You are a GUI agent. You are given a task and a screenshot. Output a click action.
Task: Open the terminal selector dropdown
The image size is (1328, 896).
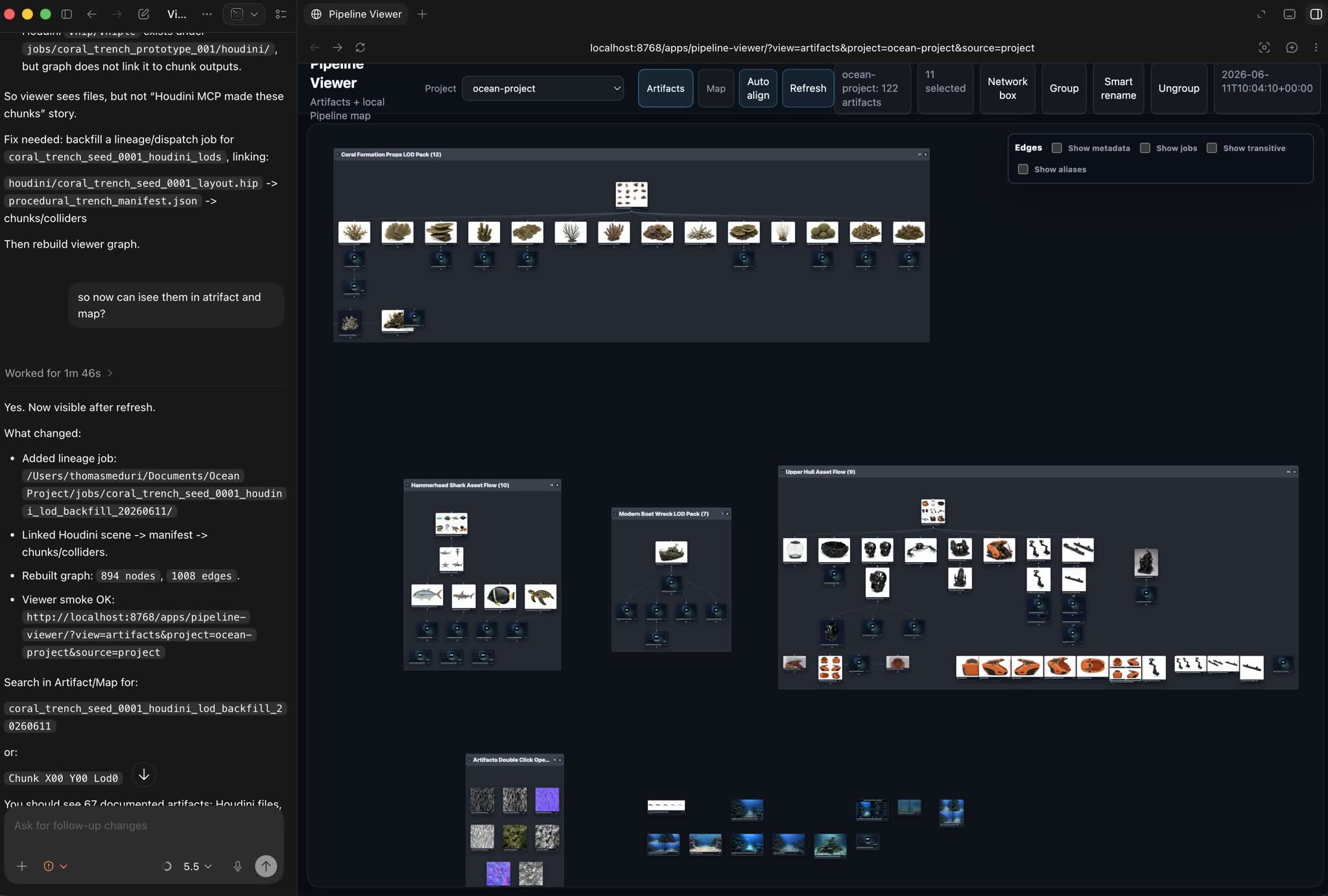tap(244, 14)
